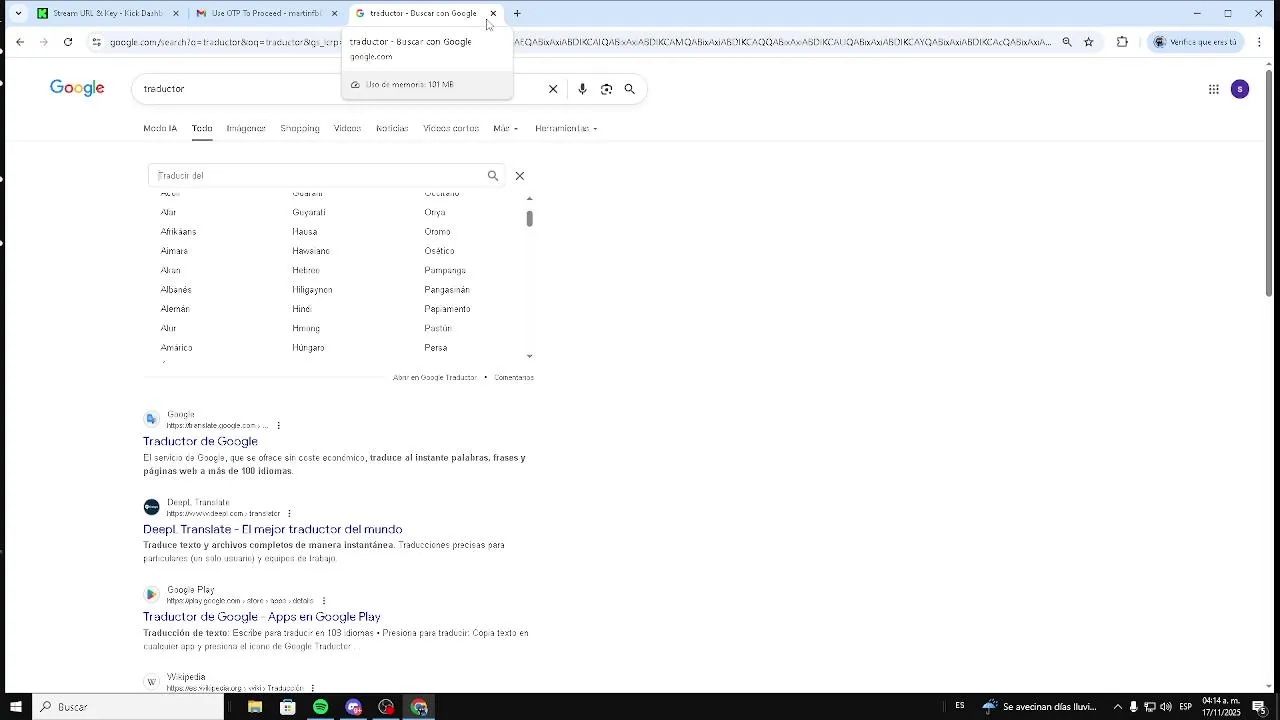Image resolution: width=1280 pixels, height=720 pixels.
Task: Select the Noticias search tab
Action: tap(392, 128)
